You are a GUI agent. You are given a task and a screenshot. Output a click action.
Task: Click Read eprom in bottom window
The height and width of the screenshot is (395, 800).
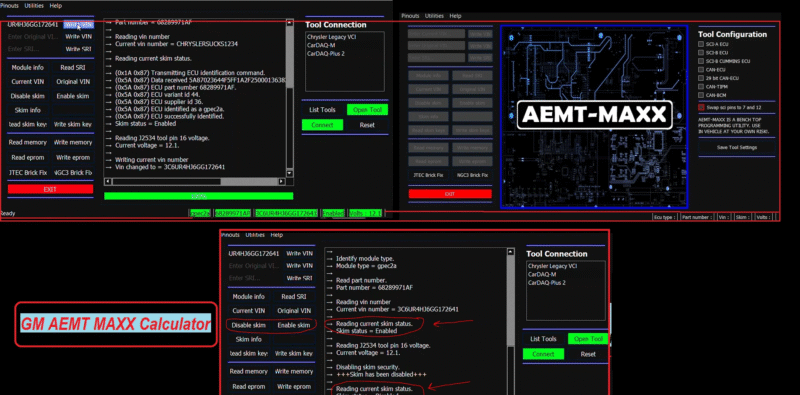click(x=248, y=387)
